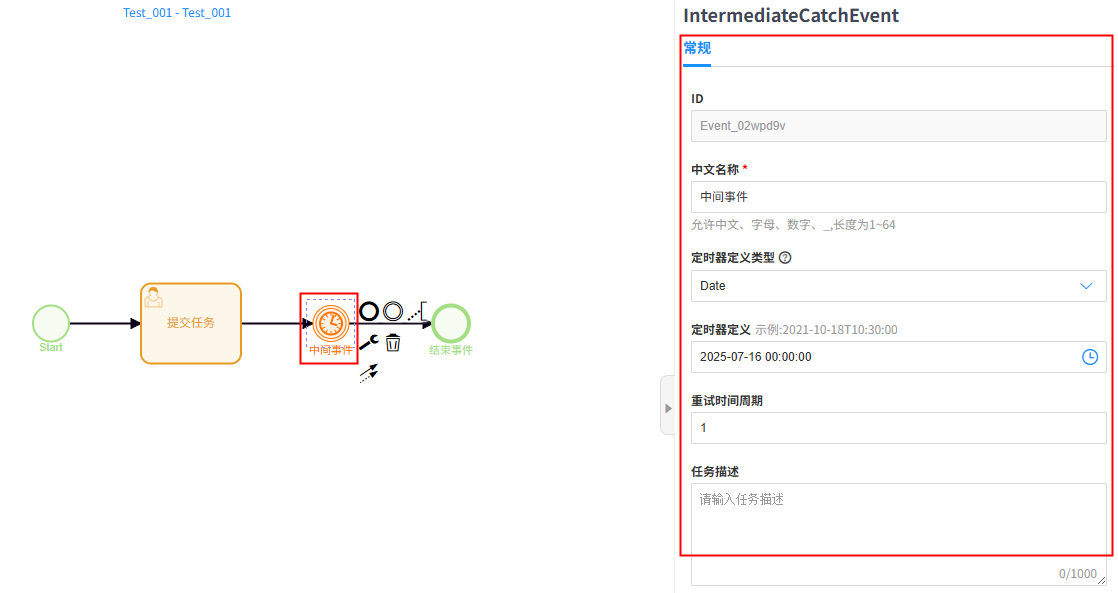1118x593 pixels.
Task: Add a text annotation from context pad
Action: coord(418,311)
